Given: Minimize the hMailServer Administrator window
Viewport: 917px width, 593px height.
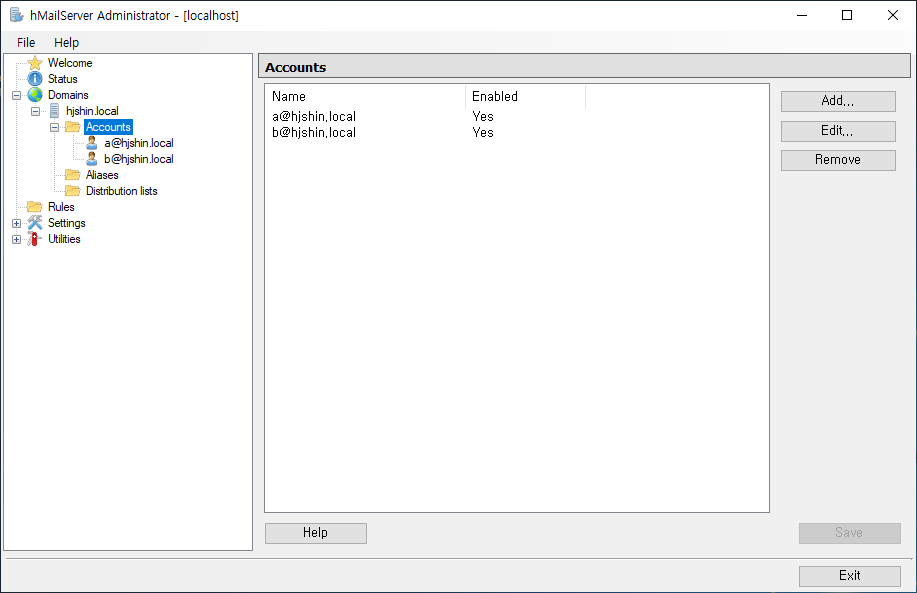Looking at the screenshot, I should [x=802, y=15].
